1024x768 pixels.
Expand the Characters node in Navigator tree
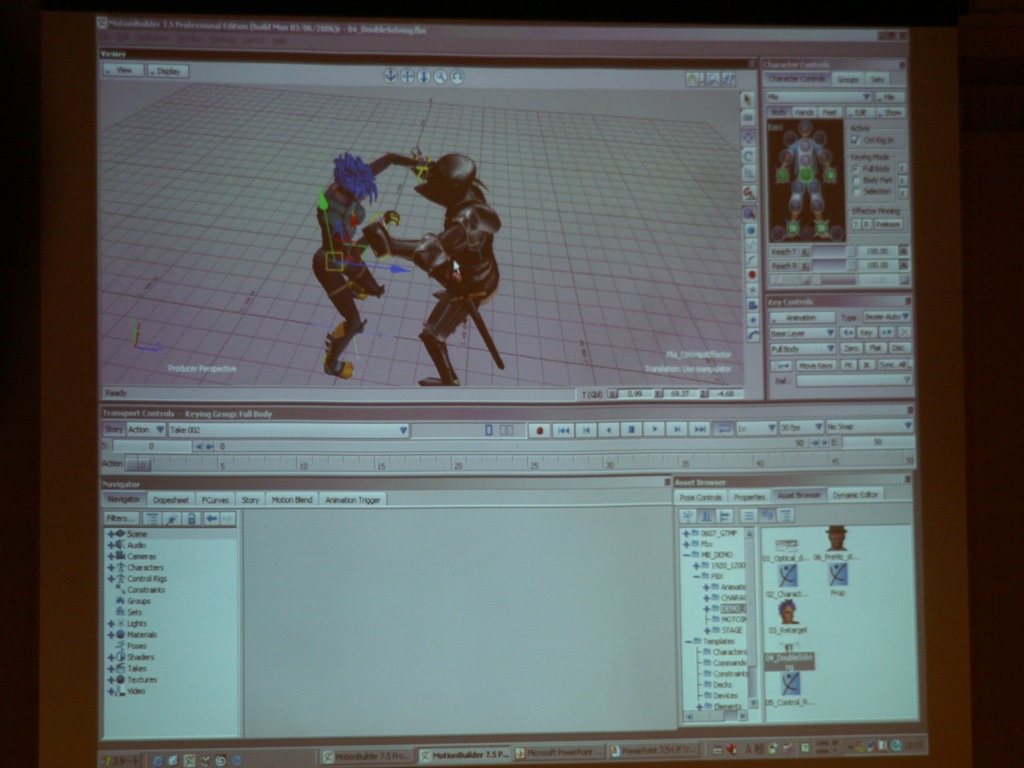pos(112,567)
